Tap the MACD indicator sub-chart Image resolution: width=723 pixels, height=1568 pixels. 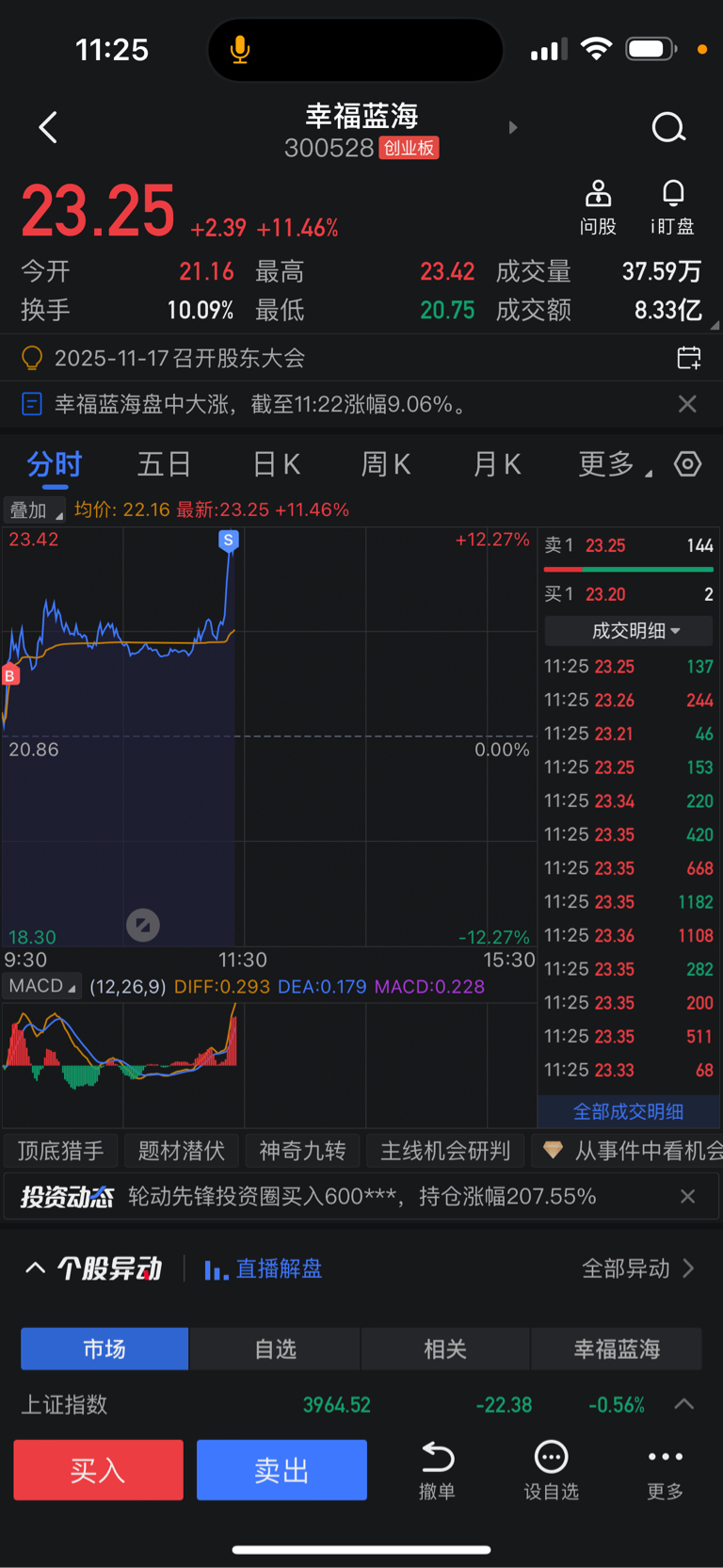269,1064
